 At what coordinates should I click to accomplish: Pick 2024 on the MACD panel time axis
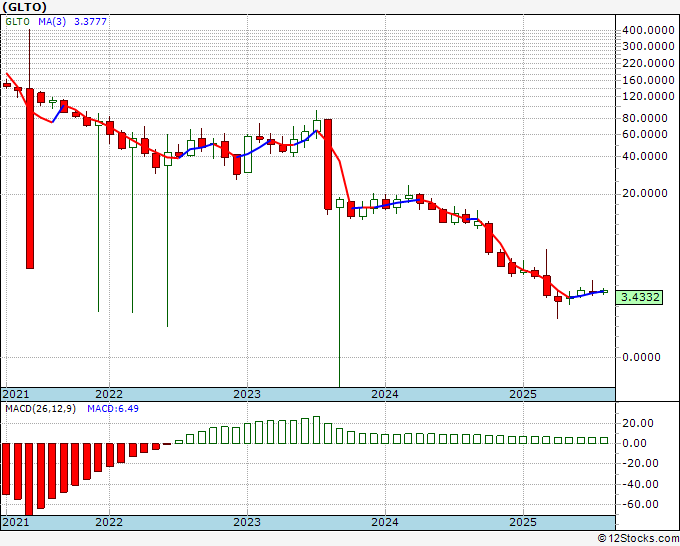pyautogui.click(x=385, y=522)
